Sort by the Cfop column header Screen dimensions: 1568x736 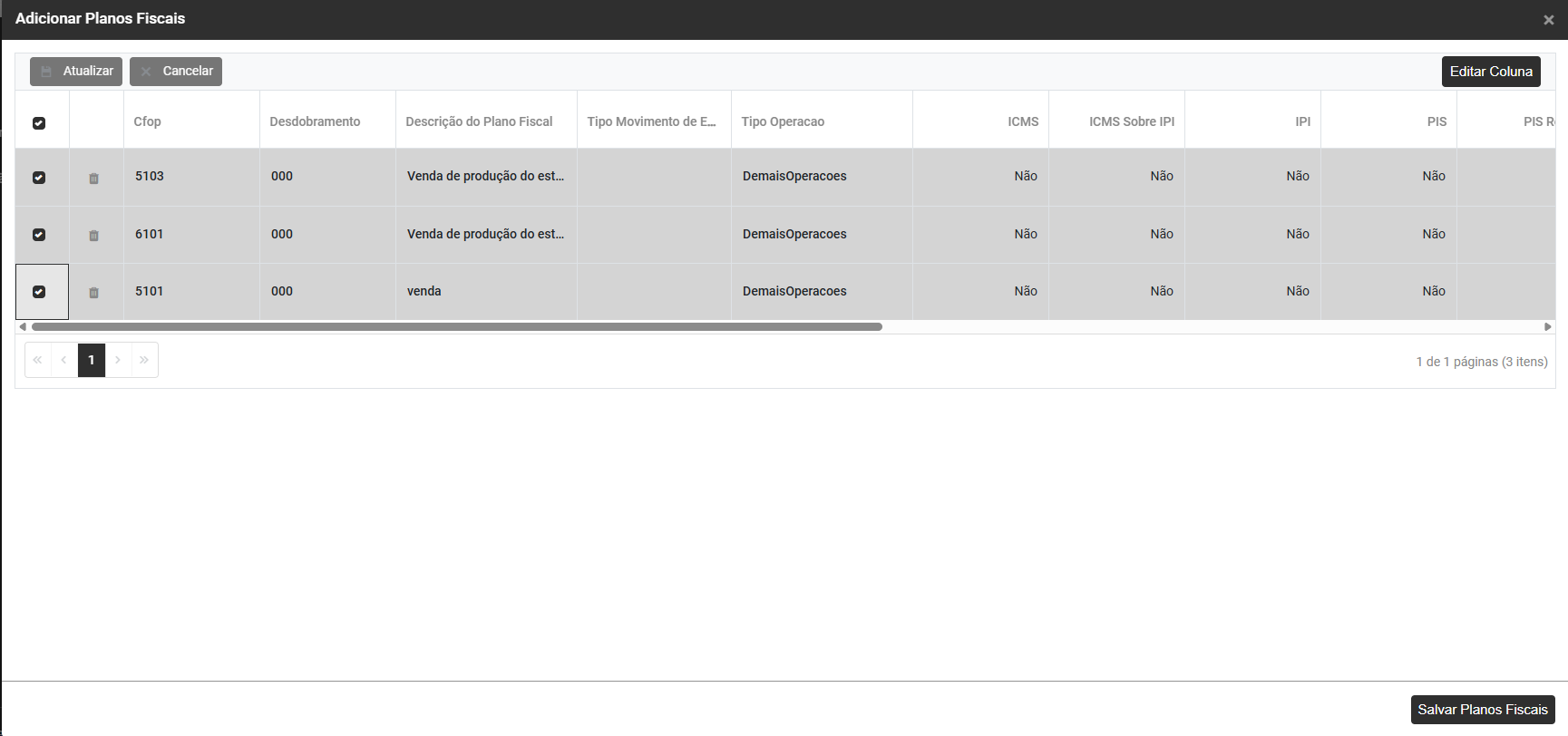tap(147, 121)
